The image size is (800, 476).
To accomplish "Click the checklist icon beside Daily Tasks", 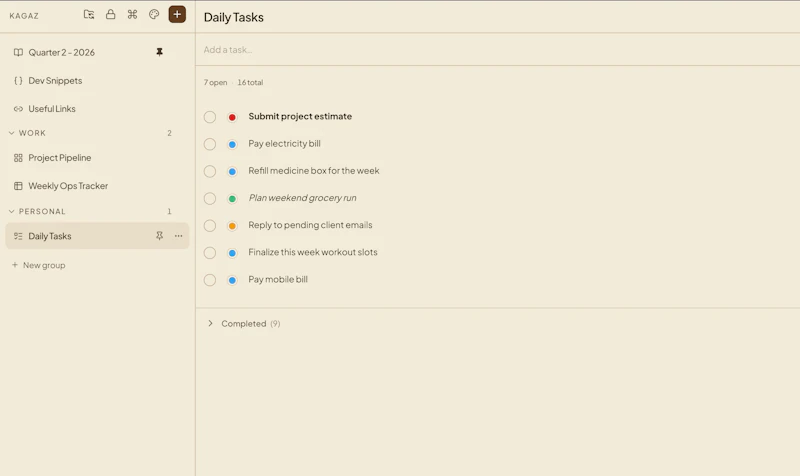I will point(18,236).
